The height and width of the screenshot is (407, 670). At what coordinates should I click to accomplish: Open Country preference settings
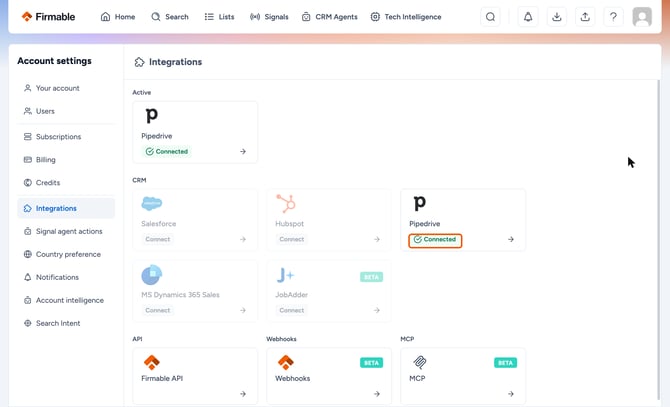pyautogui.click(x=66, y=255)
